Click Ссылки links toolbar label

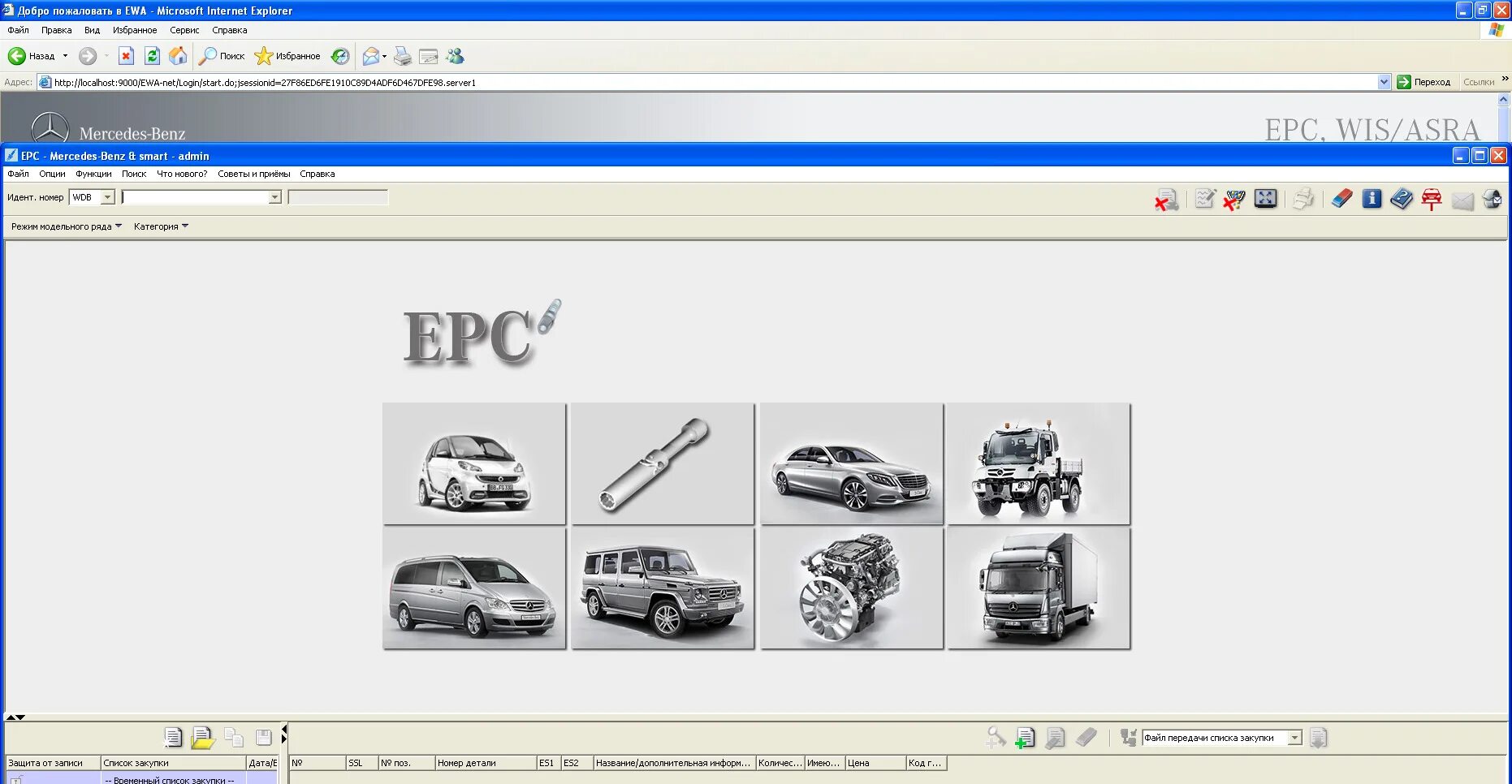point(1478,82)
